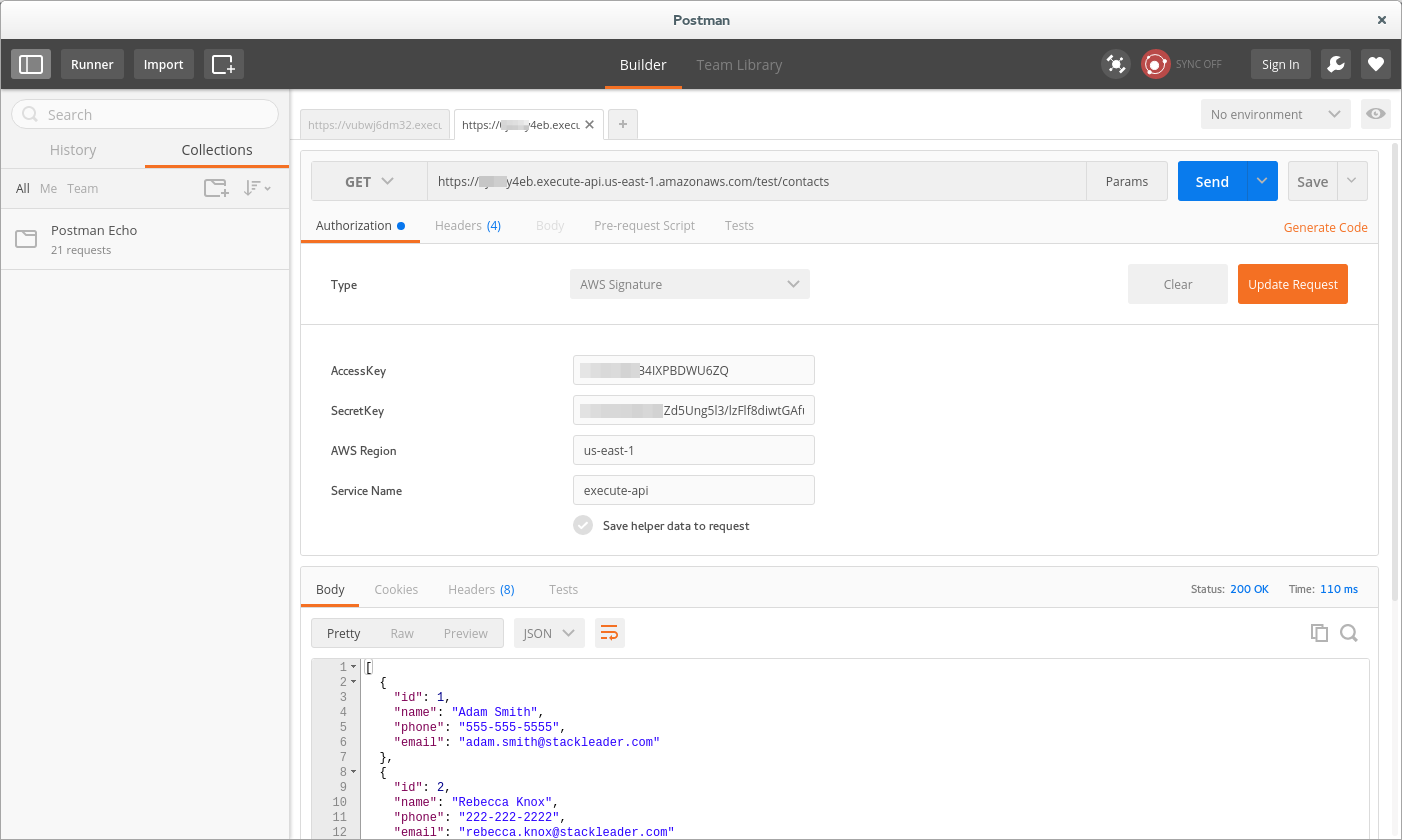The width and height of the screenshot is (1402, 840).
Task: Click the Save button
Action: pos(1312,181)
